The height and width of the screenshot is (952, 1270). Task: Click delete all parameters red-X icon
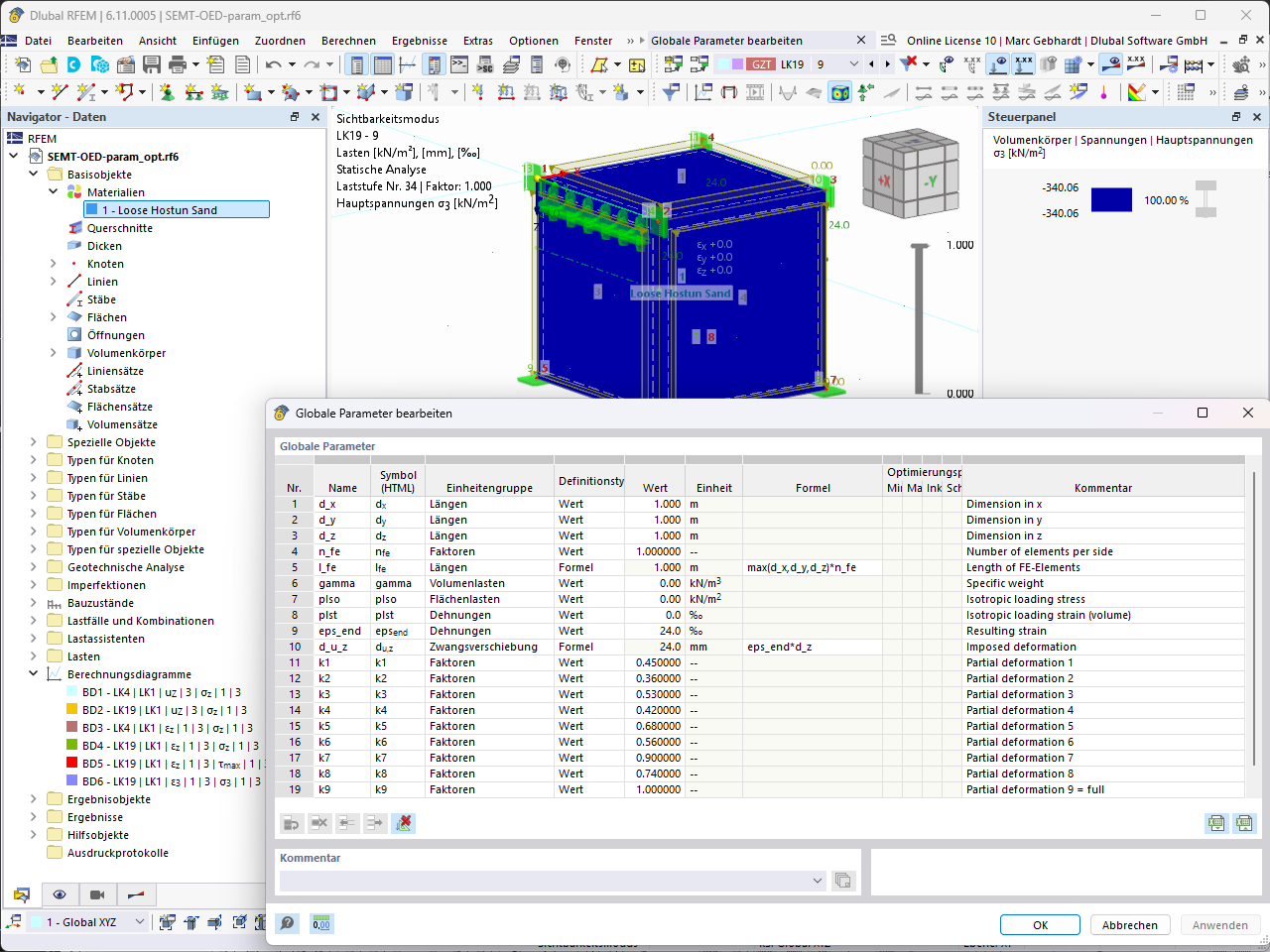403,823
